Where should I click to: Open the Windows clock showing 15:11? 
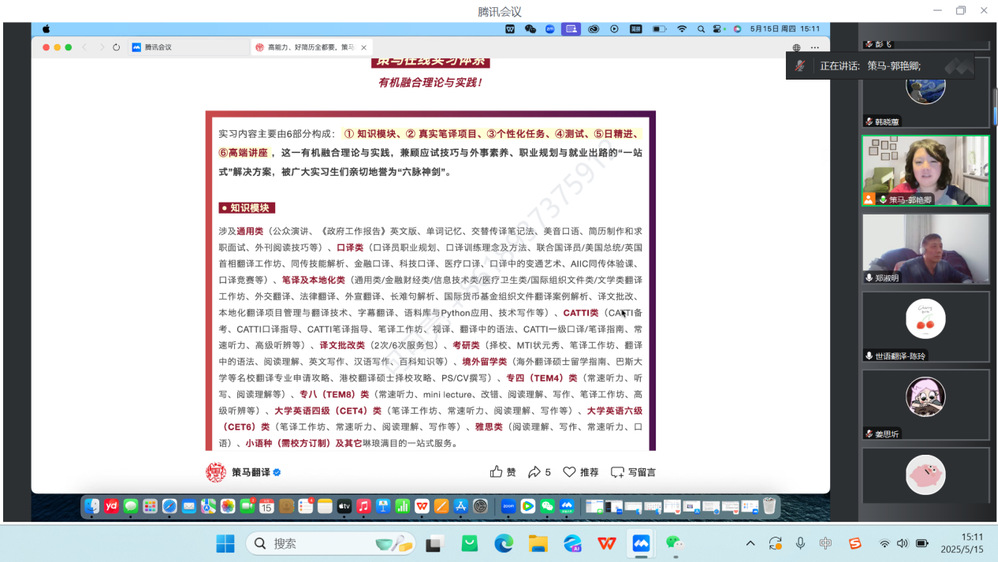point(962,543)
